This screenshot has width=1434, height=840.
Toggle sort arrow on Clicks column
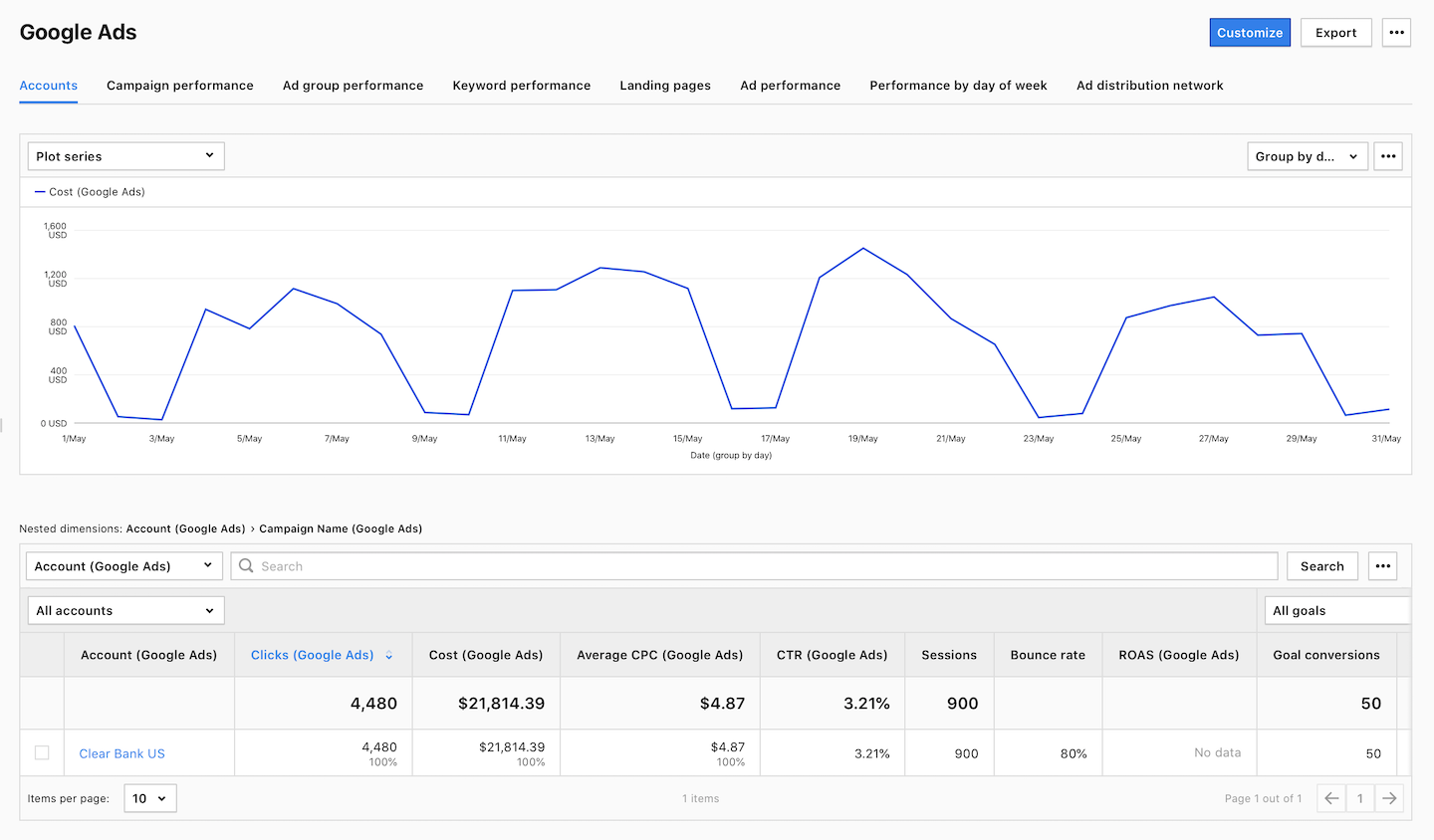(388, 655)
